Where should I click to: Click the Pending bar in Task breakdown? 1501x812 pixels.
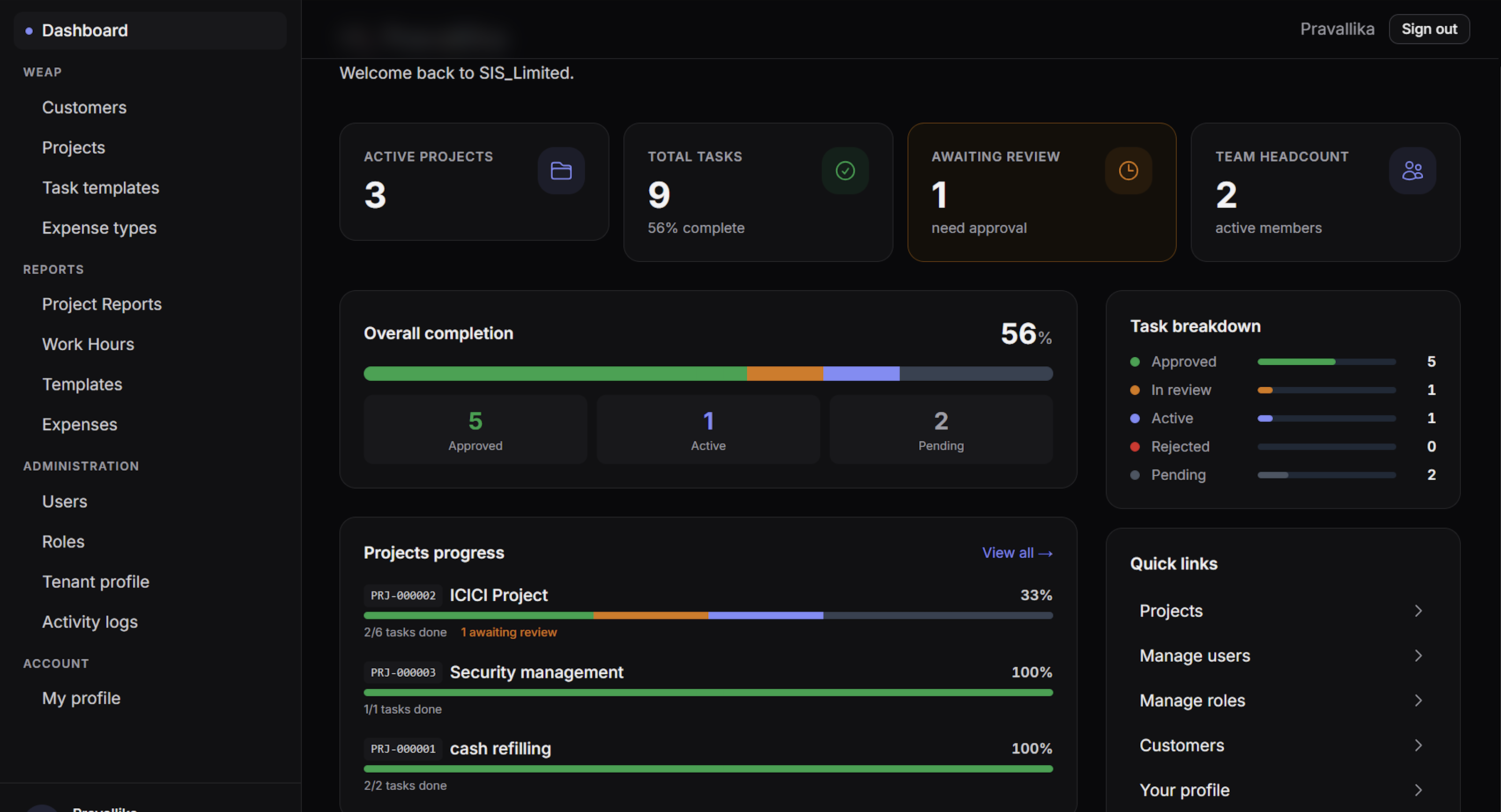click(x=1326, y=475)
